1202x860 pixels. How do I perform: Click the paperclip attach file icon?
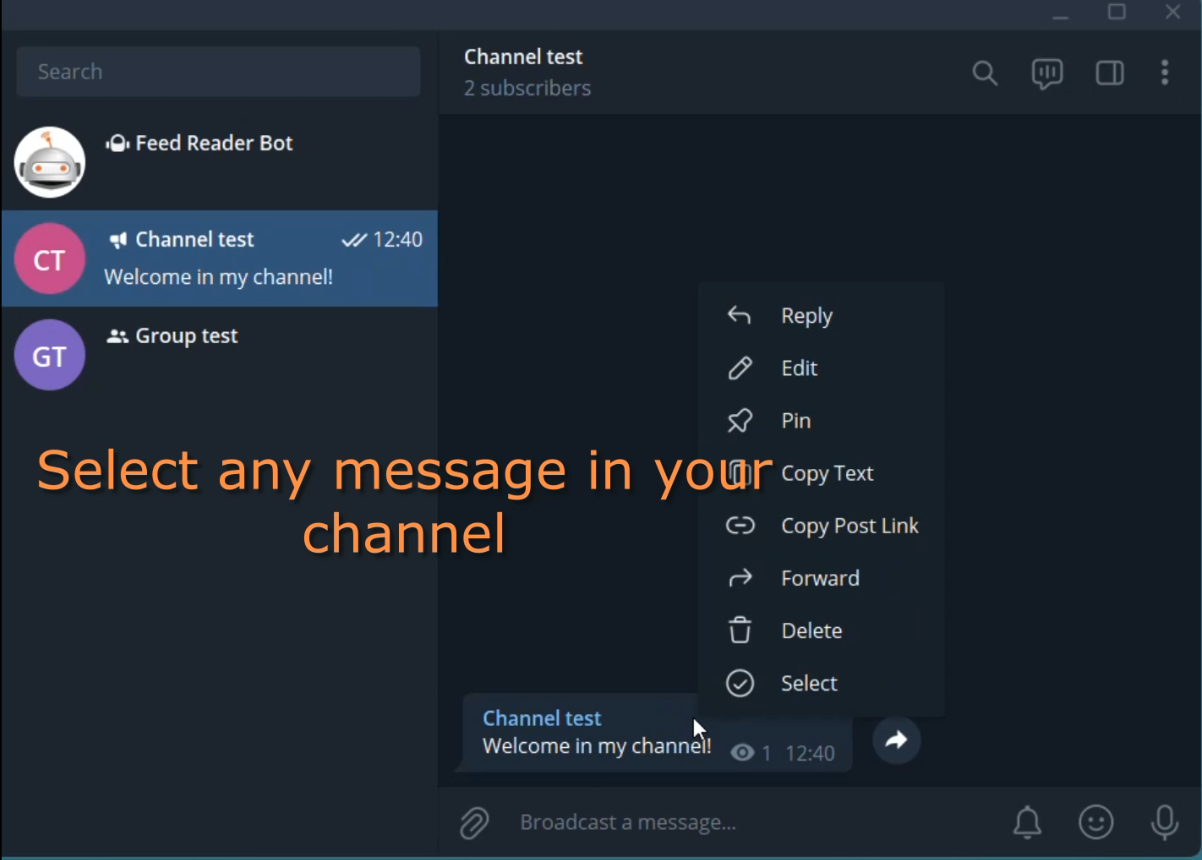tap(474, 823)
